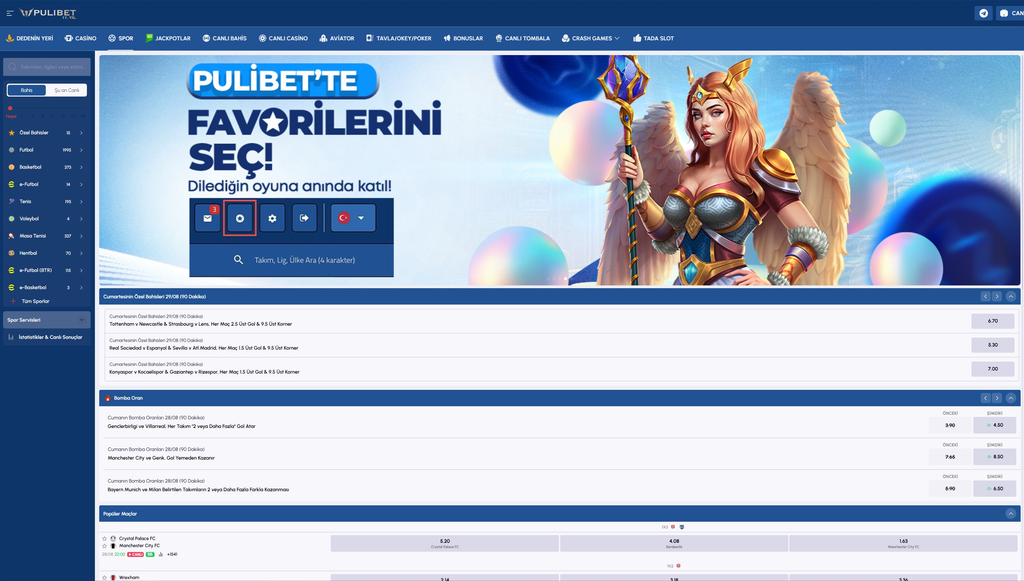The width and height of the screenshot is (1024, 581).
Task: Open the hamburger menu at top left
Action: click(10, 13)
